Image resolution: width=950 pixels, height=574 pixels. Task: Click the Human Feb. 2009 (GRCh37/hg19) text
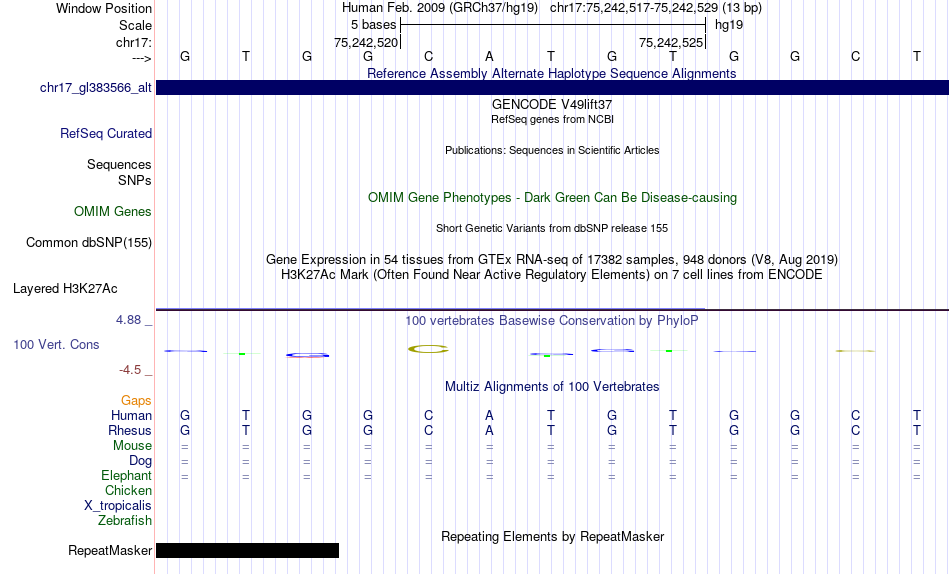[440, 8]
